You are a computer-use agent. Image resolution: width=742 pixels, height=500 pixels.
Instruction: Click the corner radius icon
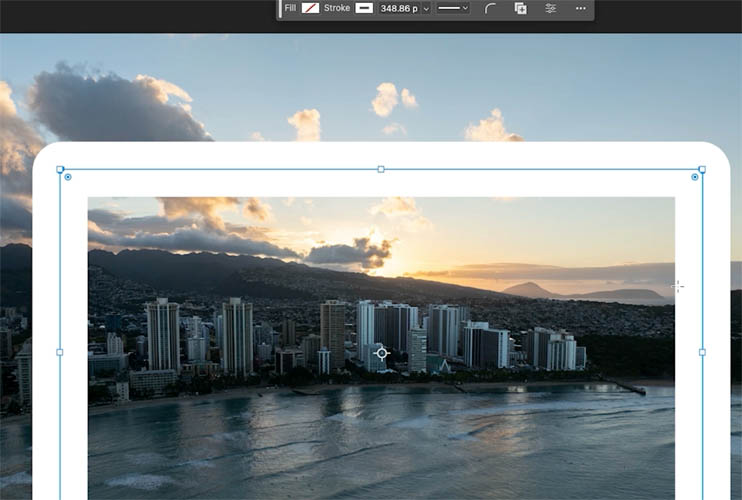[490, 8]
